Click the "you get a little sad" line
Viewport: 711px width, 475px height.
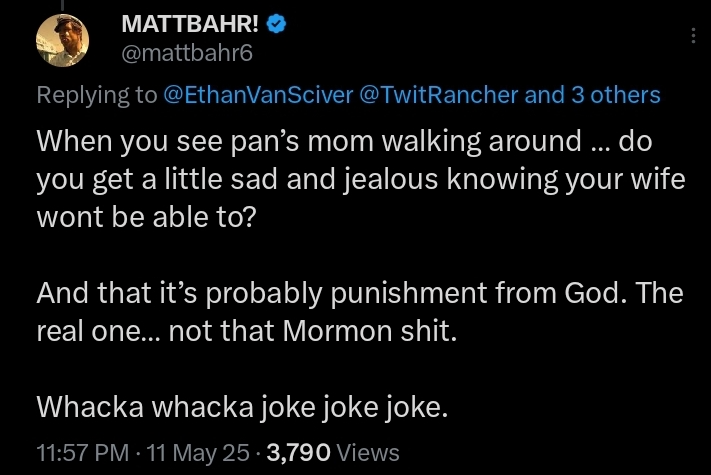pyautogui.click(x=361, y=179)
